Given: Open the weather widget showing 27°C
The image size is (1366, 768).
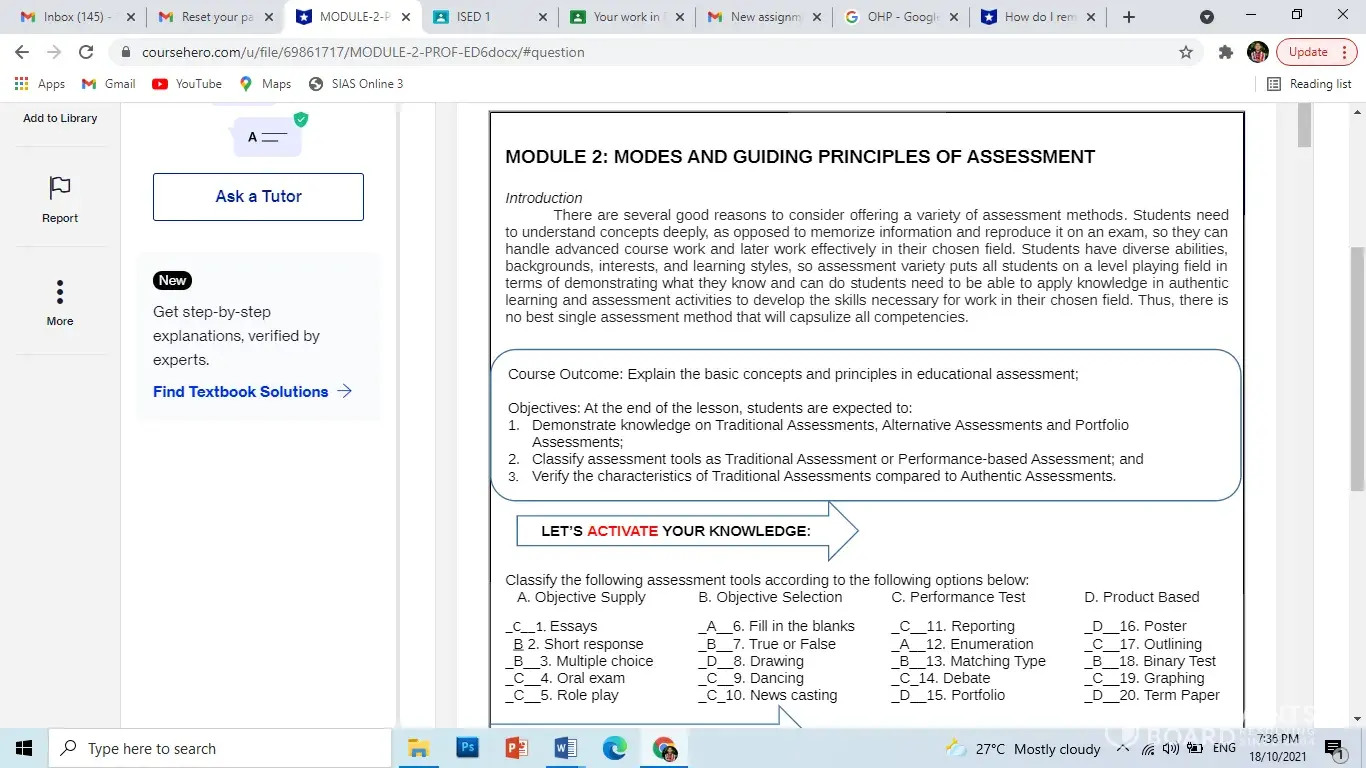Looking at the screenshot, I should [1023, 748].
